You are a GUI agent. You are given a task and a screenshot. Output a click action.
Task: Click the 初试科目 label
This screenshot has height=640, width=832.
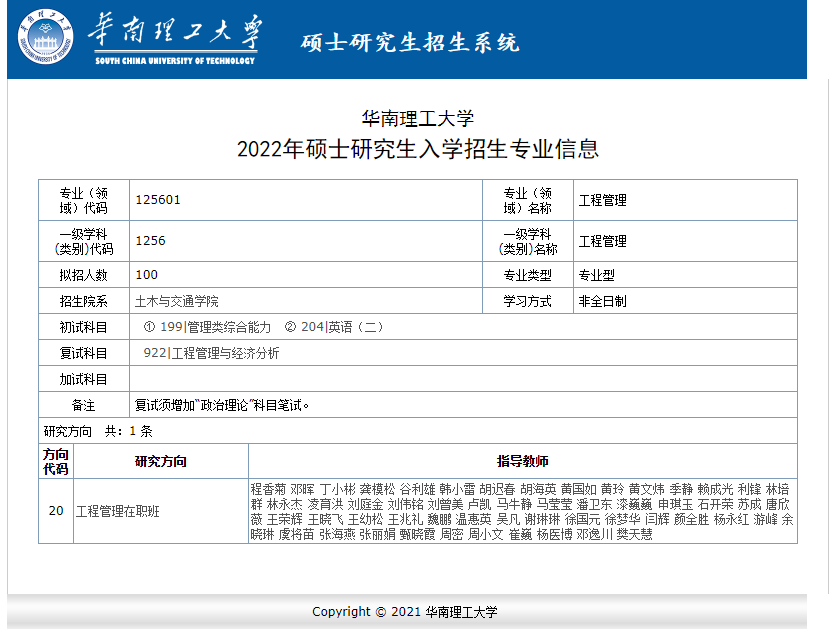pyautogui.click(x=84, y=327)
